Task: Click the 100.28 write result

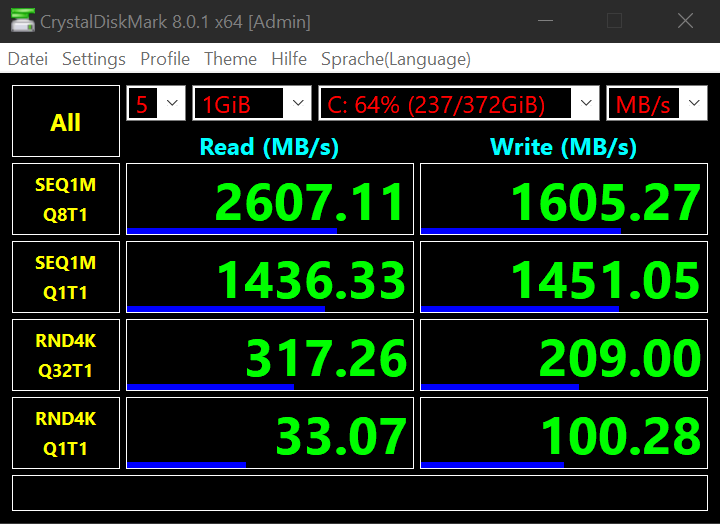Action: 564,433
